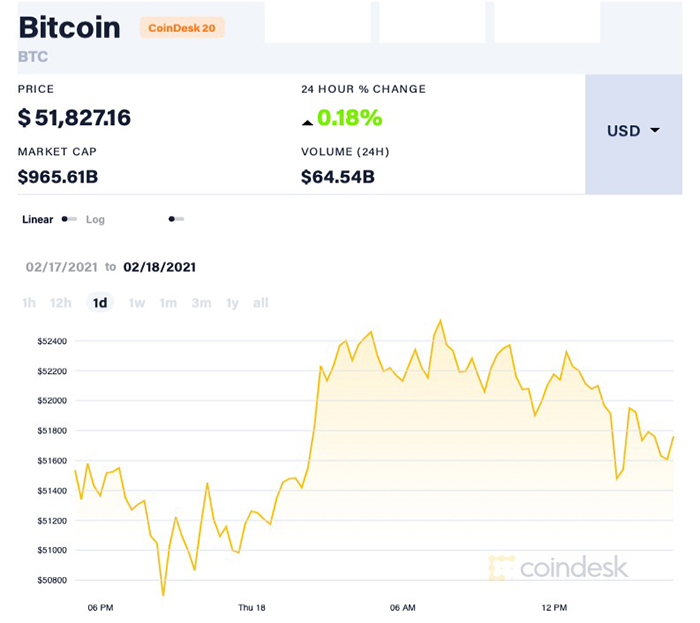Click the Bitcoin heading title
This screenshot has width=700, height=623.
tap(69, 27)
